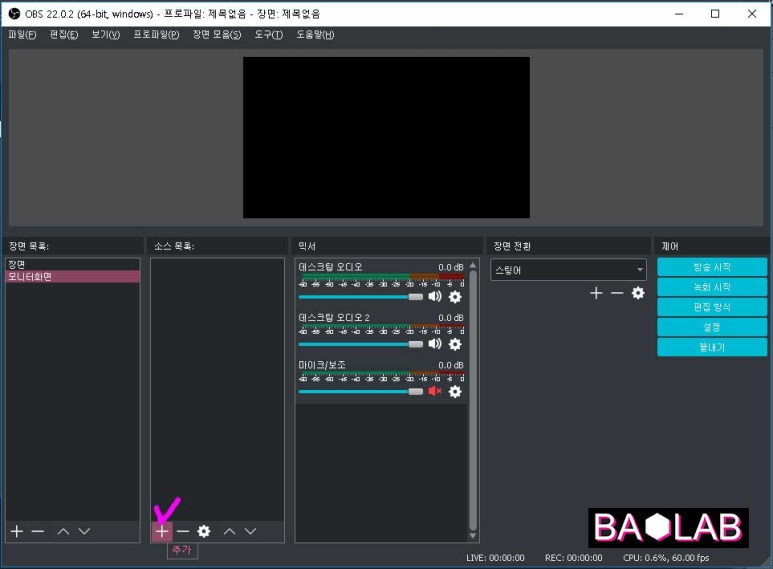The width and height of the screenshot is (773, 569).
Task: Move source up with the arrow
Action: tap(229, 532)
